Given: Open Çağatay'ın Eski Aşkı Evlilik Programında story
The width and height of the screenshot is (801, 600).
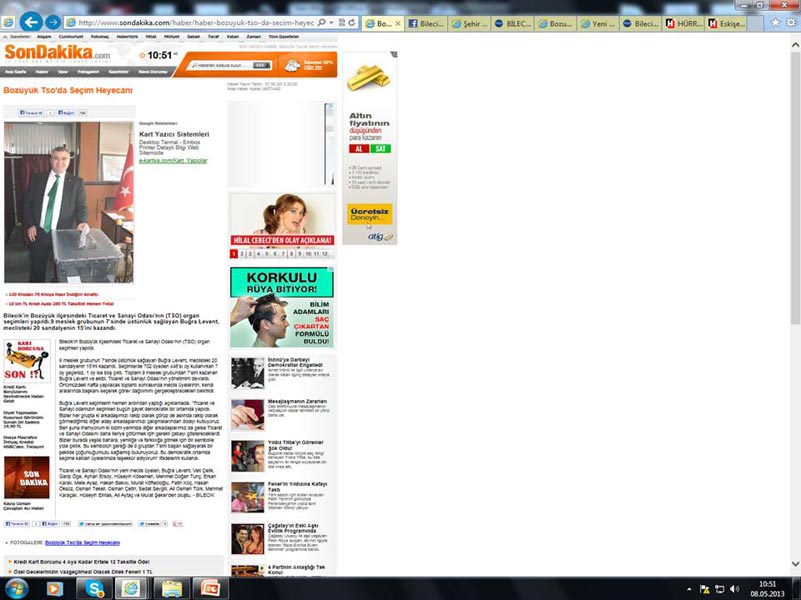Looking at the screenshot, I should [293, 527].
